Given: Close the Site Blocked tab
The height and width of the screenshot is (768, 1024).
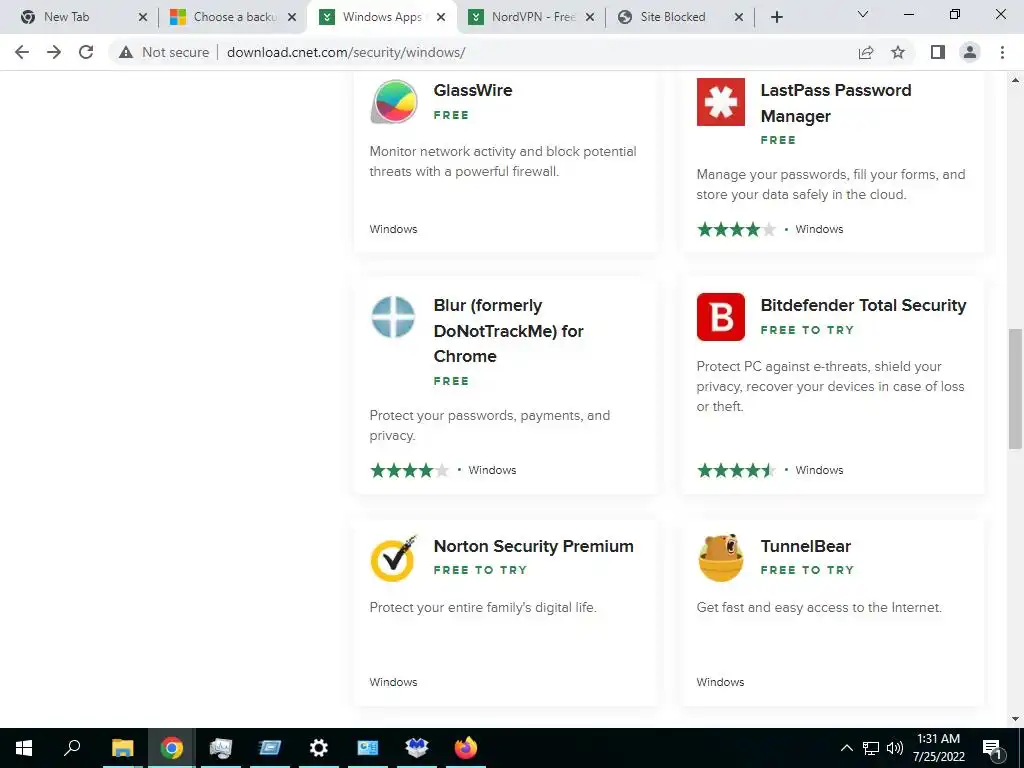Looking at the screenshot, I should (x=739, y=17).
